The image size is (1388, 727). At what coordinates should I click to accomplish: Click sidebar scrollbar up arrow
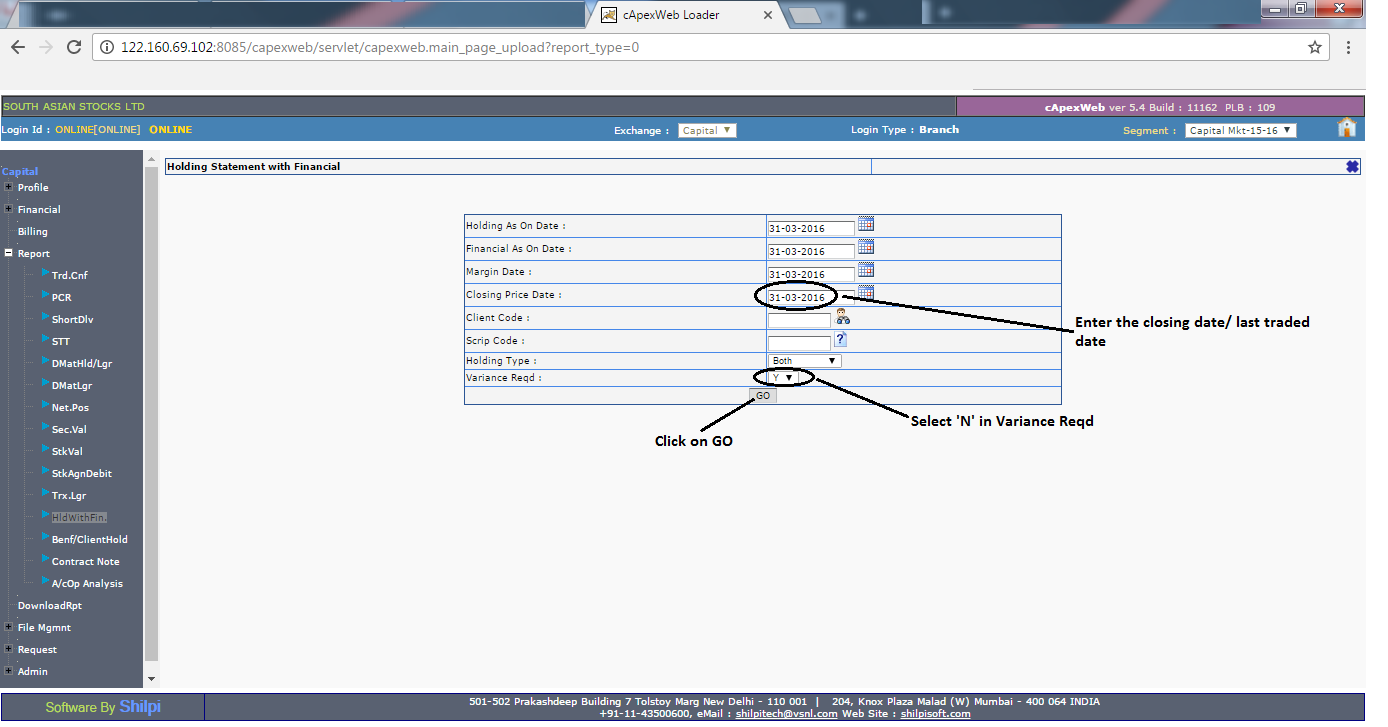click(151, 157)
